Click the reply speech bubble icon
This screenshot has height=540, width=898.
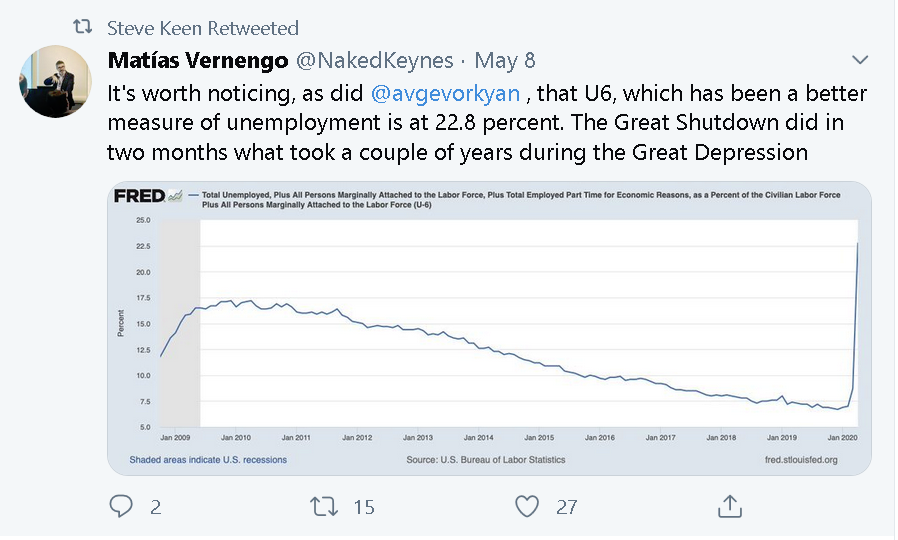click(x=121, y=506)
